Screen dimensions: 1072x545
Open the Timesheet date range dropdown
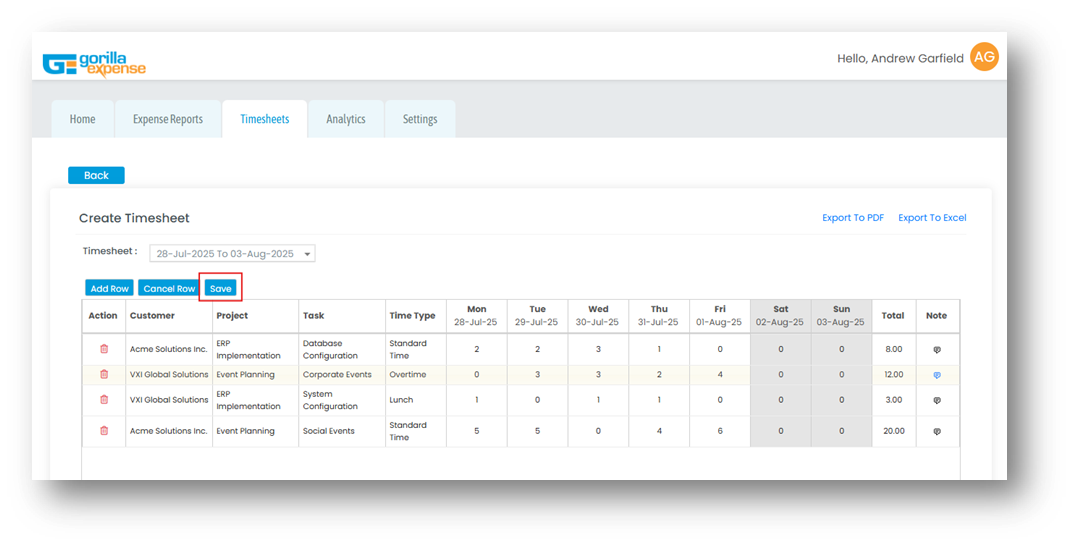[232, 254]
